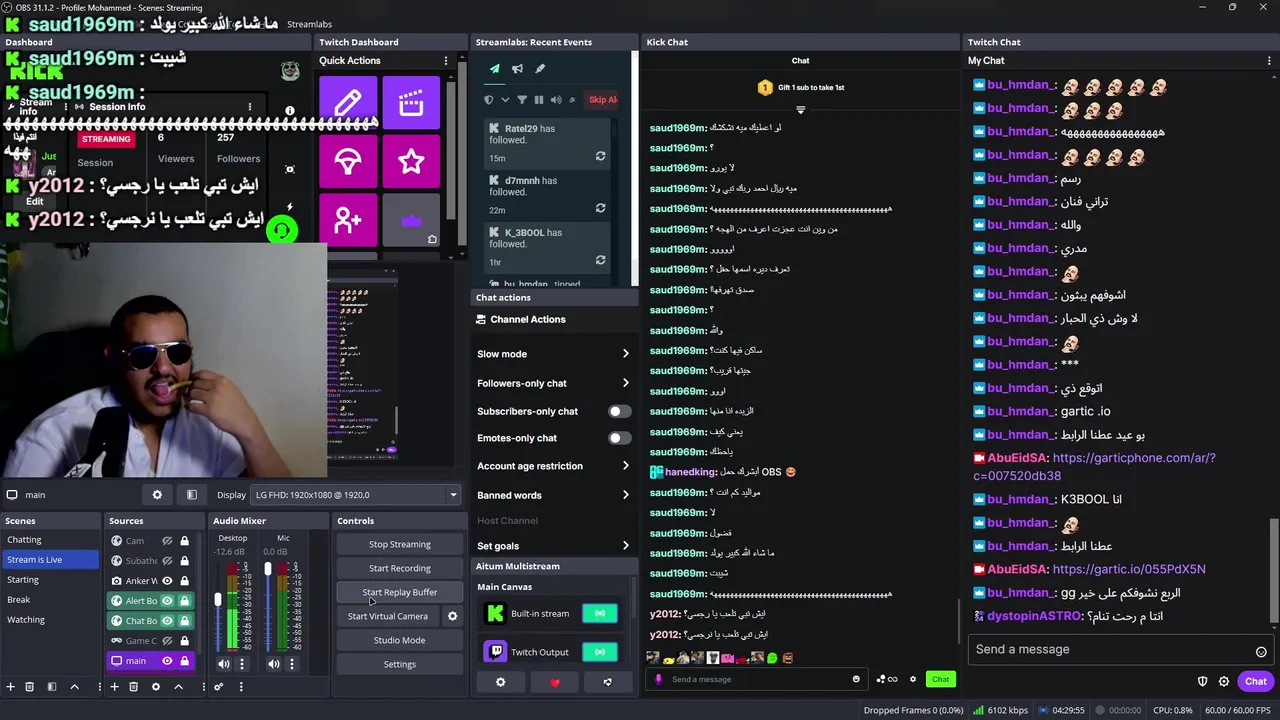Replay the d7mnnh follow alert
This screenshot has height=720, width=1280.
click(600, 209)
